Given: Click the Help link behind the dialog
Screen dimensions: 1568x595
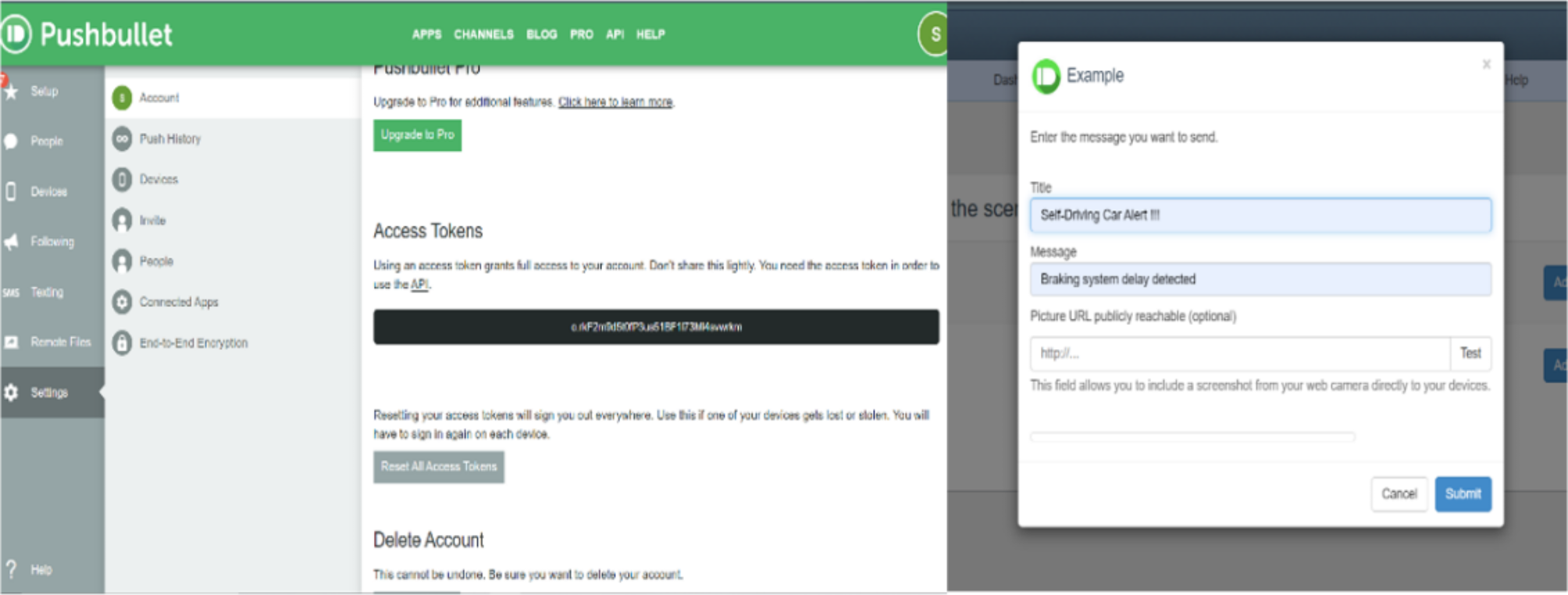Looking at the screenshot, I should tap(1517, 80).
